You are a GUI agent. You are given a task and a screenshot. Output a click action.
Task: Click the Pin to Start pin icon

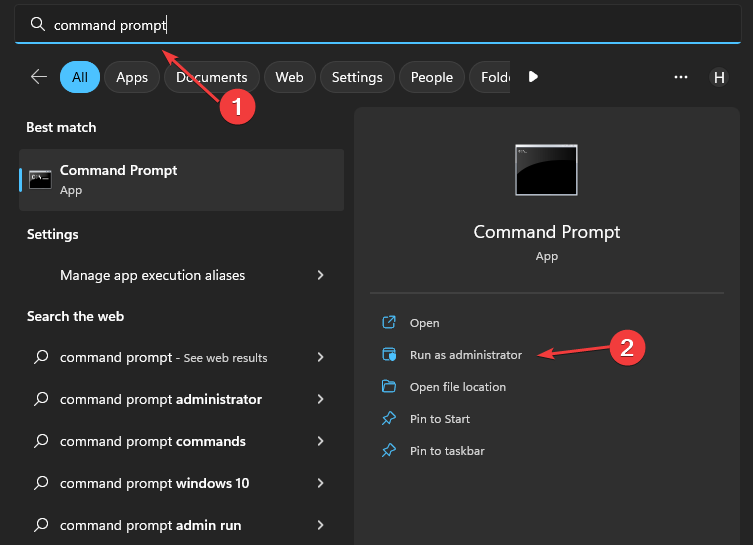pyautogui.click(x=389, y=419)
